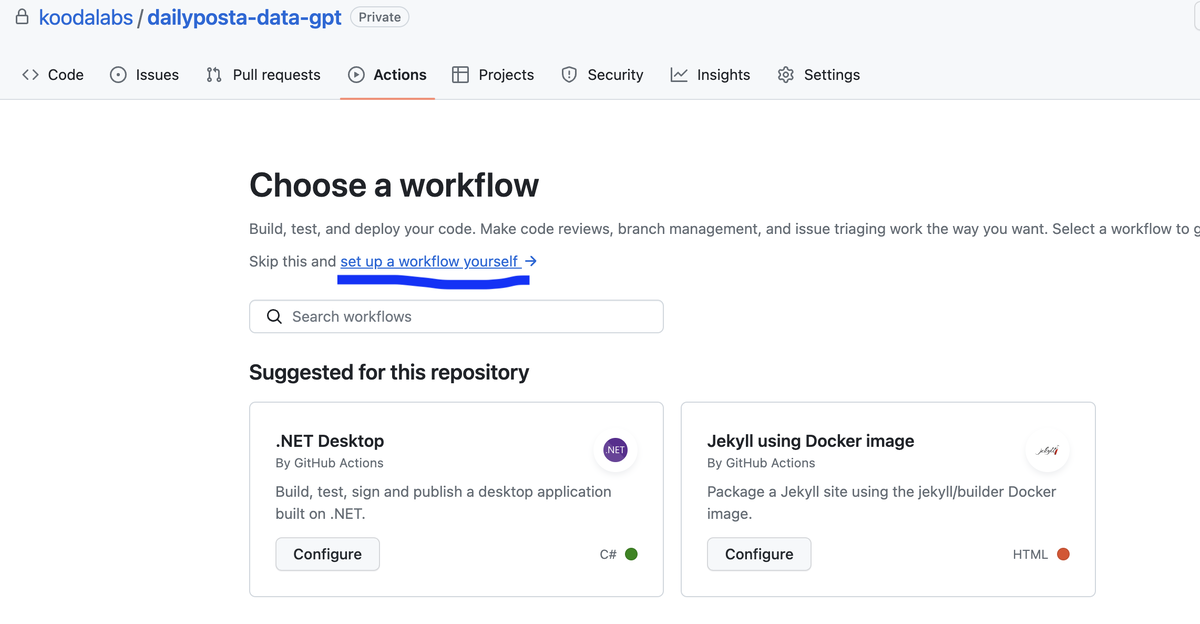Click the .NET purple logo
The width and height of the screenshot is (1200, 624).
(616, 450)
